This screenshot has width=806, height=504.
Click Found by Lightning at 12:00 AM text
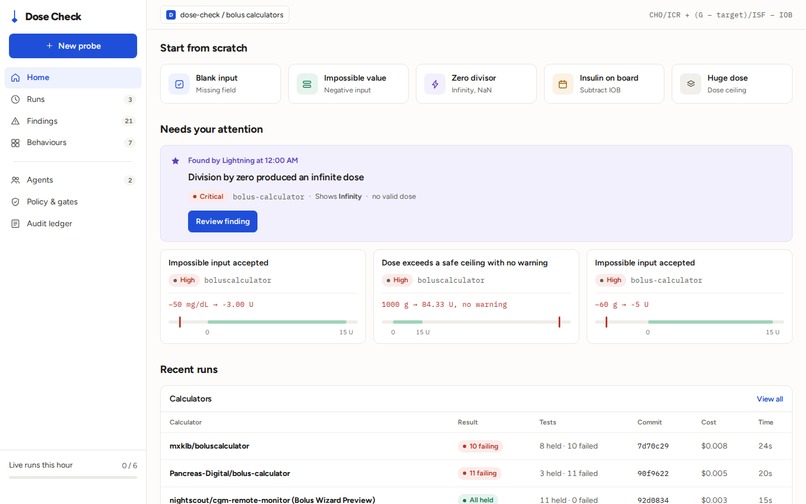[243, 160]
